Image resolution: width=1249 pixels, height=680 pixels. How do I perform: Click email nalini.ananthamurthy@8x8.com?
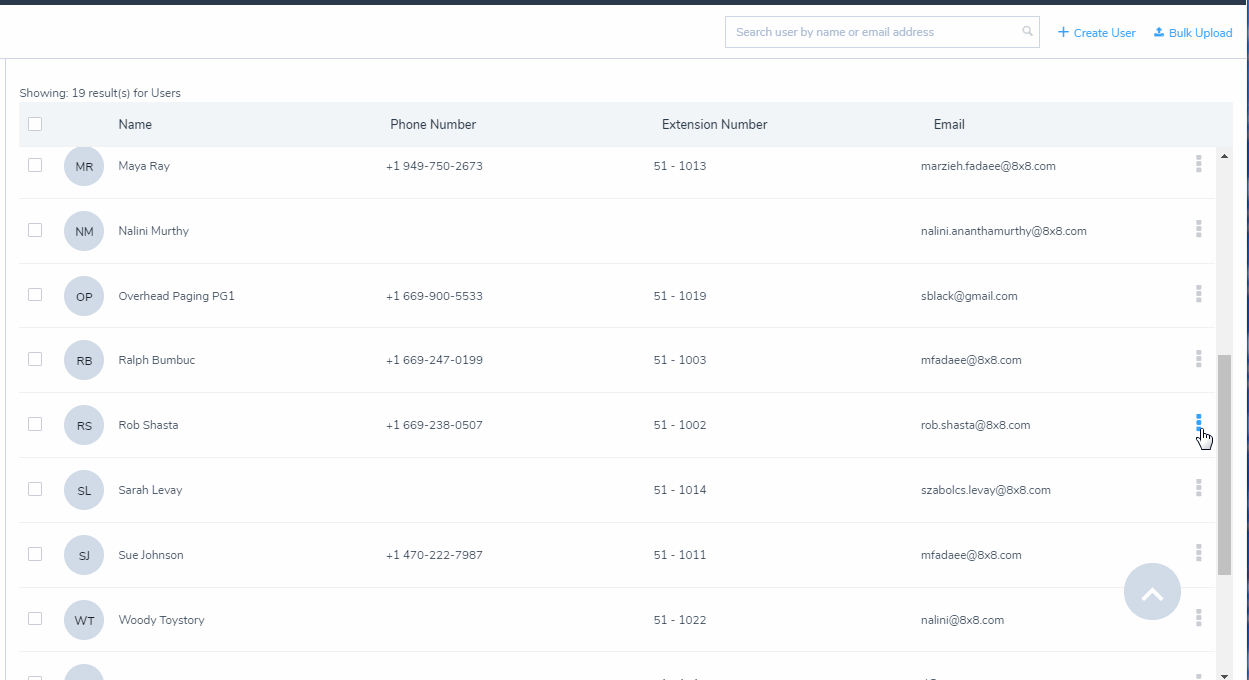tap(1003, 231)
